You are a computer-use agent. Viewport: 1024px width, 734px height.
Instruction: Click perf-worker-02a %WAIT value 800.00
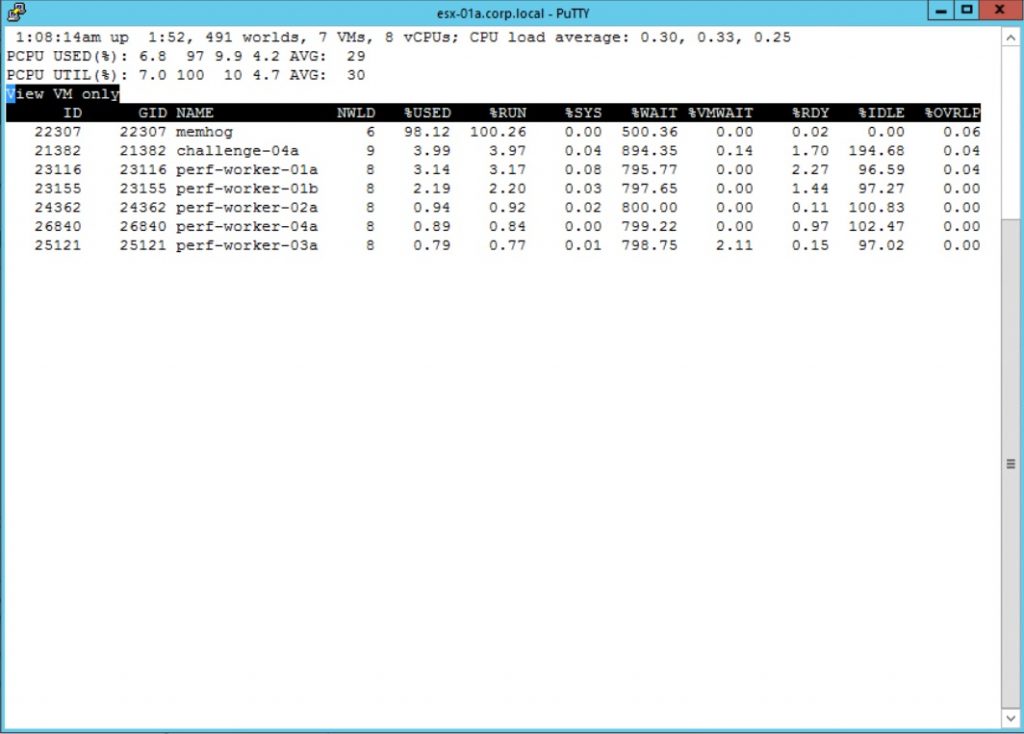tap(649, 208)
